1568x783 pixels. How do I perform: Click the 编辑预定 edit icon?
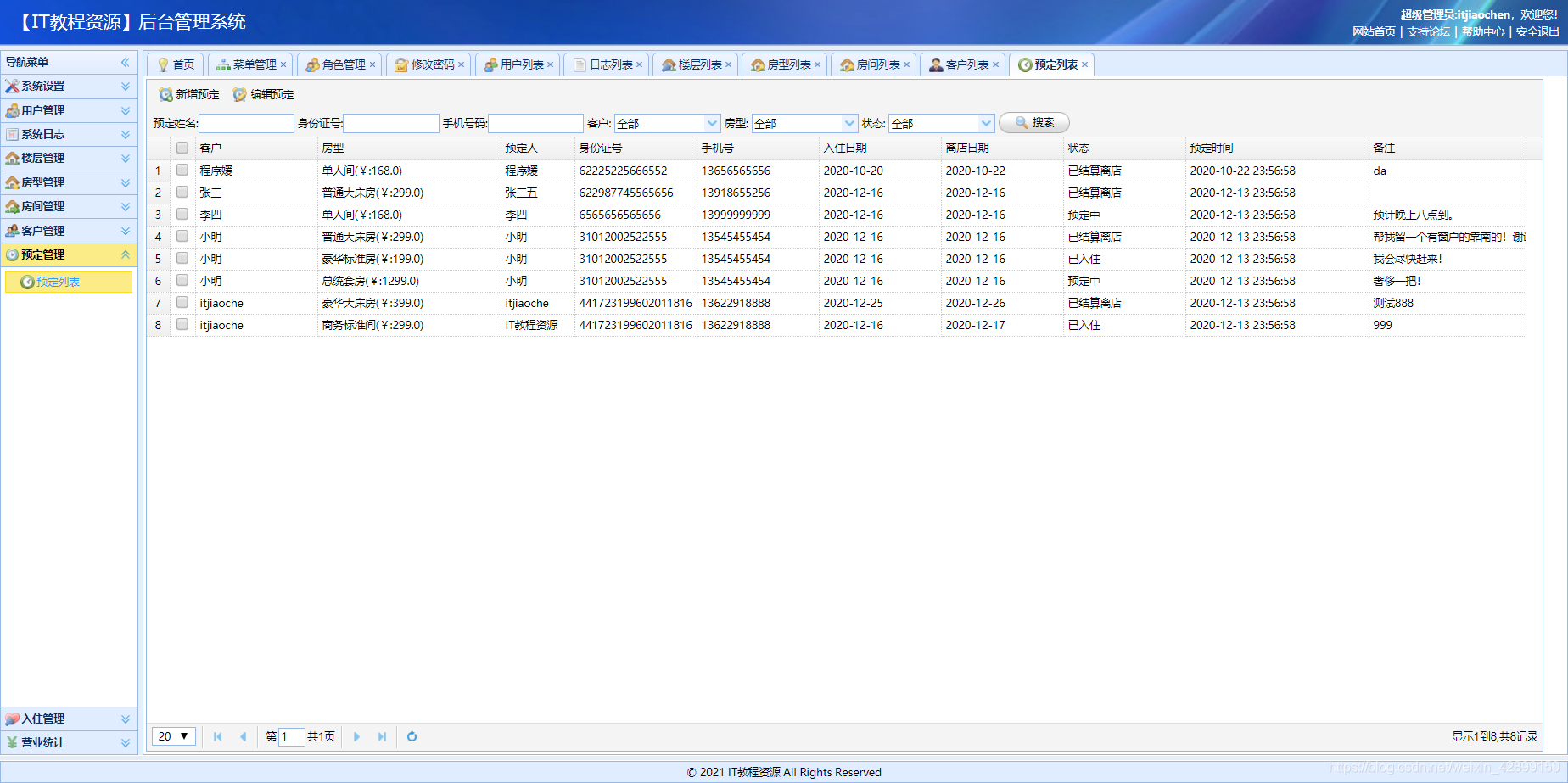pos(240,94)
